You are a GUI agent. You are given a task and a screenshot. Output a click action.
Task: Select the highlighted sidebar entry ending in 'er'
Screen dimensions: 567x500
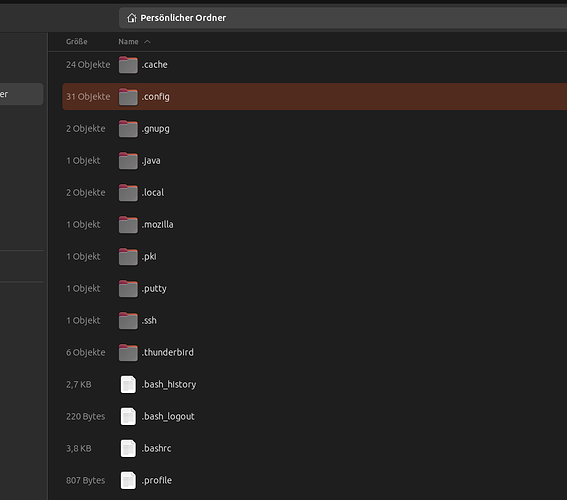click(x=21, y=94)
